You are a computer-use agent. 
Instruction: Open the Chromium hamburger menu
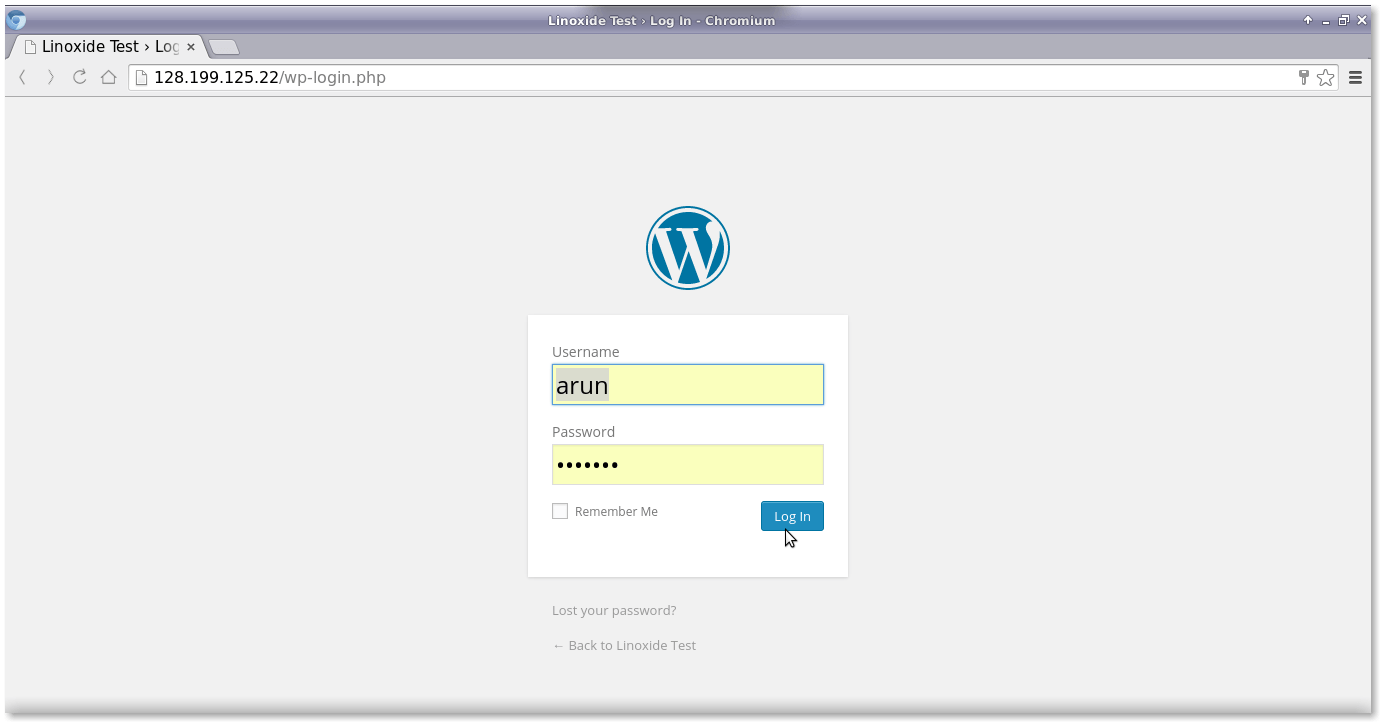point(1355,77)
